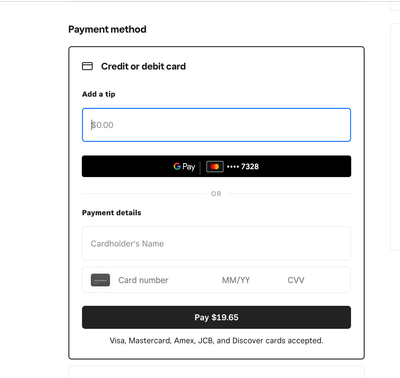Select the Credit or debit card option heading

[x=143, y=66]
